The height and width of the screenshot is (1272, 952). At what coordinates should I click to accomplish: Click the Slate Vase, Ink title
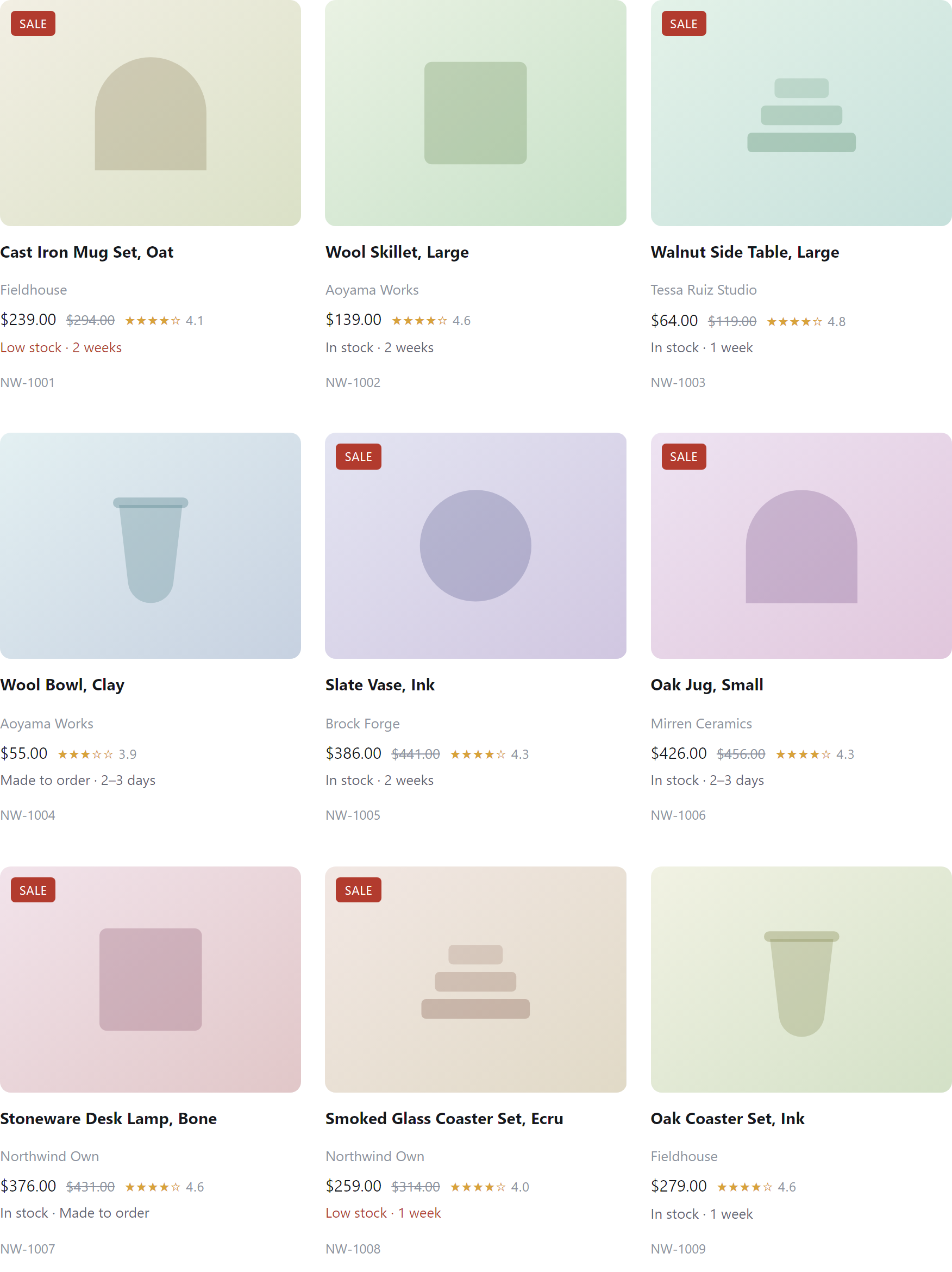coord(380,685)
